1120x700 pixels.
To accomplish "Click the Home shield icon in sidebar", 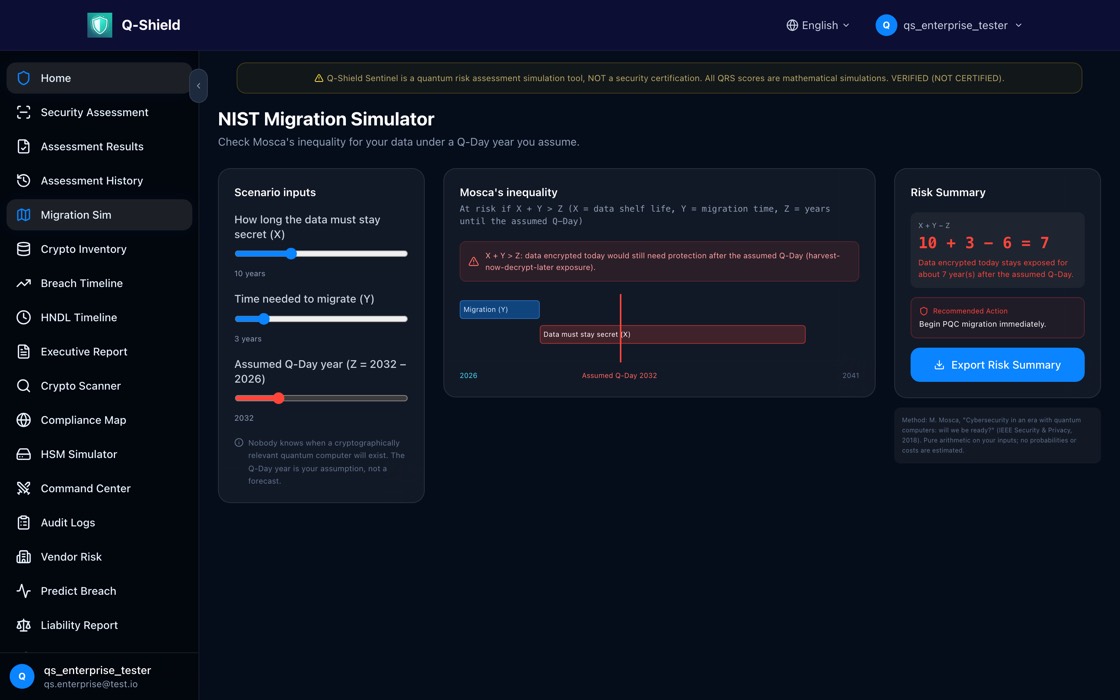I will pyautogui.click(x=24, y=78).
